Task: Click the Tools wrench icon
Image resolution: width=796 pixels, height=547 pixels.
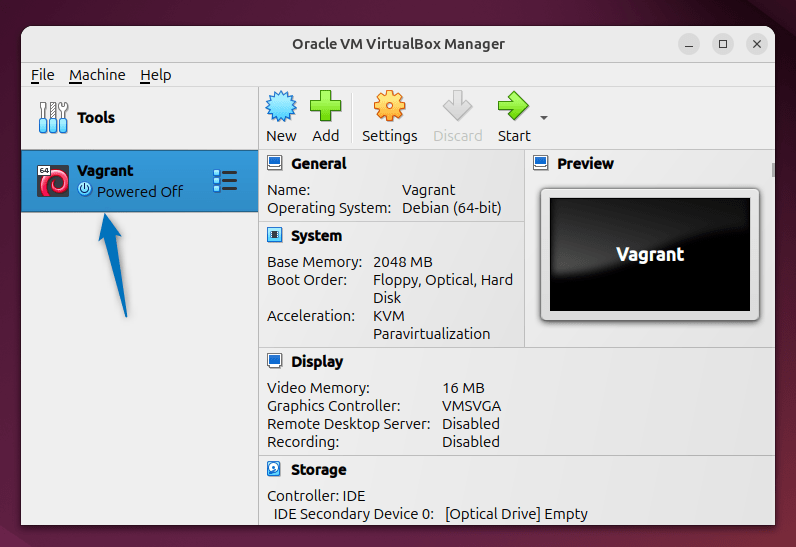Action: pyautogui.click(x=53, y=118)
